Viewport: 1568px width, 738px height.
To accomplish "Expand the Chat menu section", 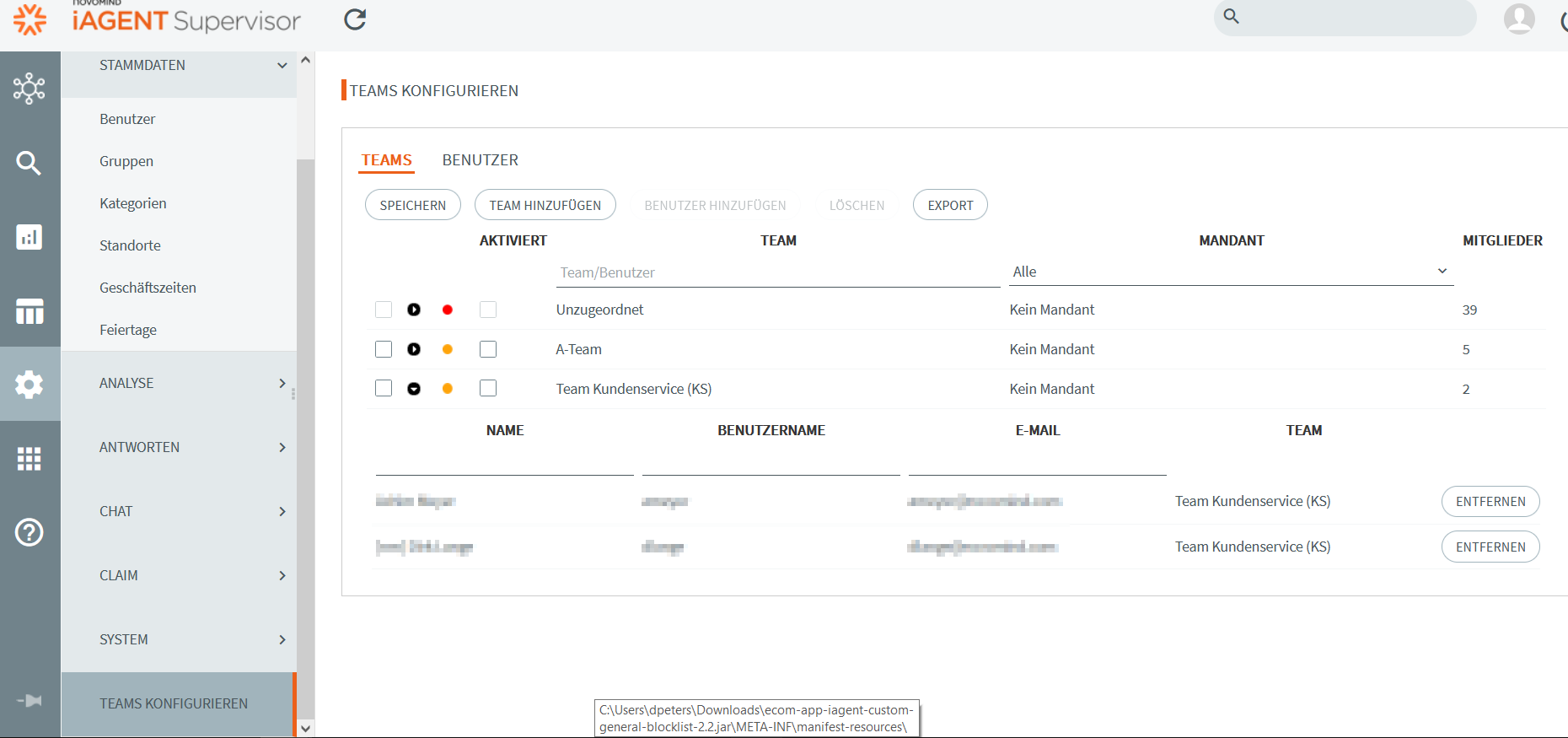I will coord(179,511).
